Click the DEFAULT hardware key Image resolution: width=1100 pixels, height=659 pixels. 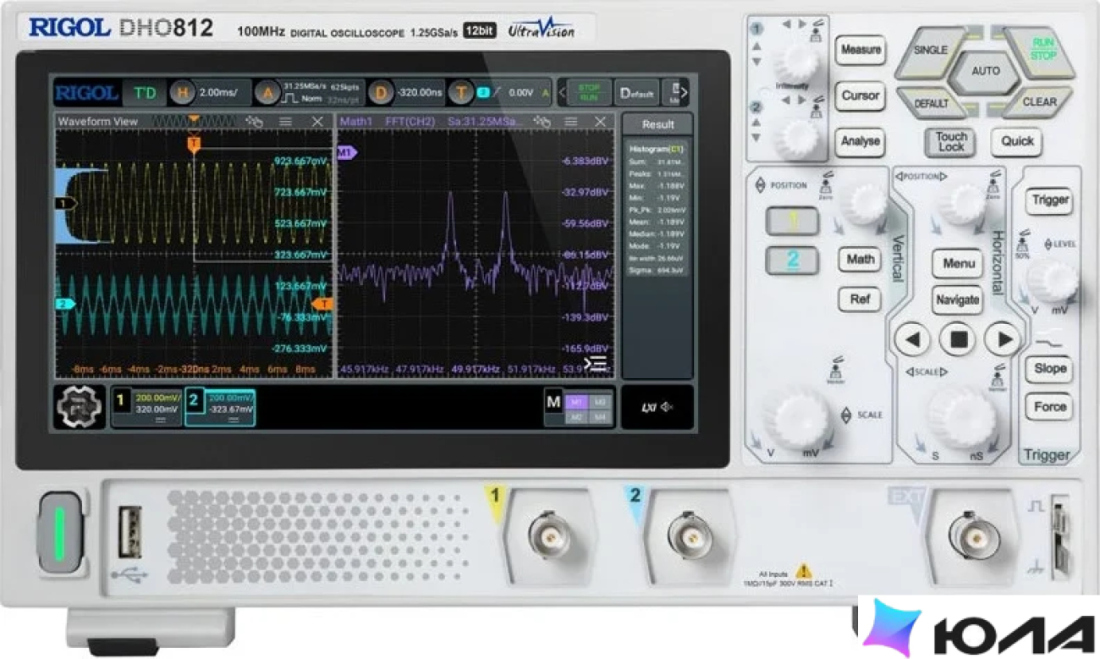pos(931,103)
